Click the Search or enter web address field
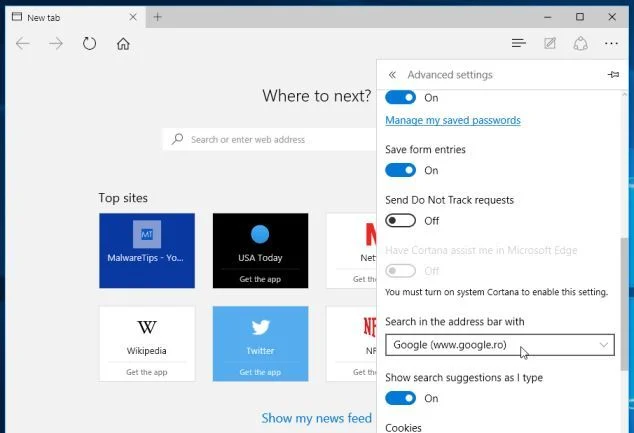 coord(270,139)
